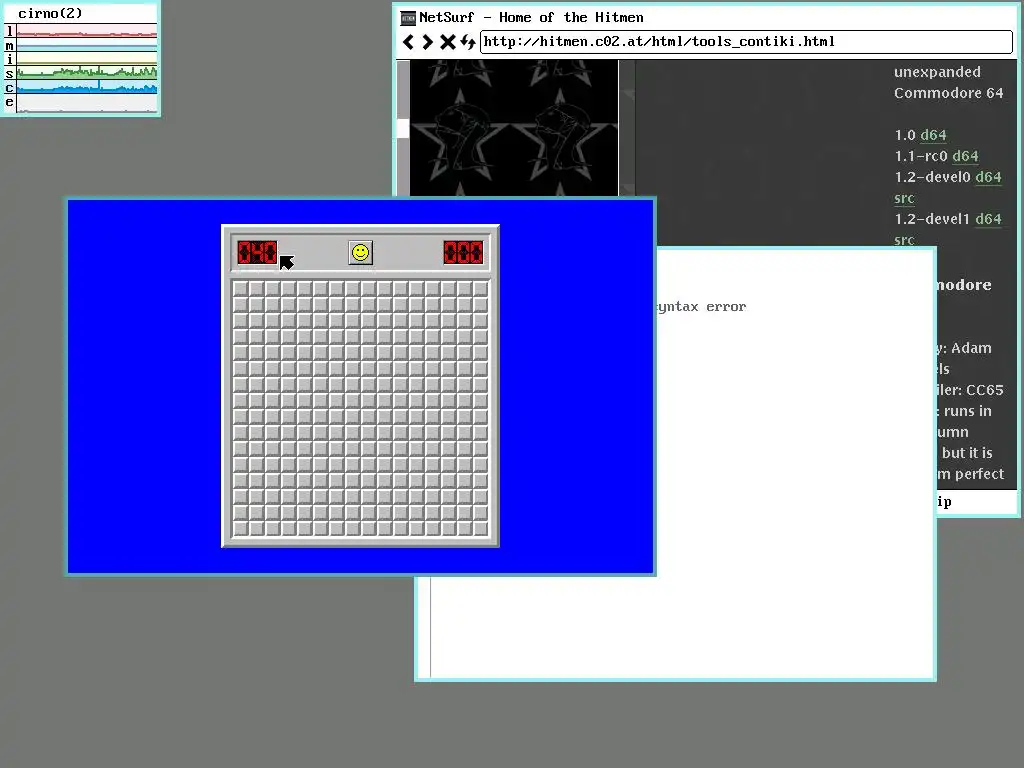Click the Minesweeper timer display
The image size is (1024, 768).
[464, 252]
